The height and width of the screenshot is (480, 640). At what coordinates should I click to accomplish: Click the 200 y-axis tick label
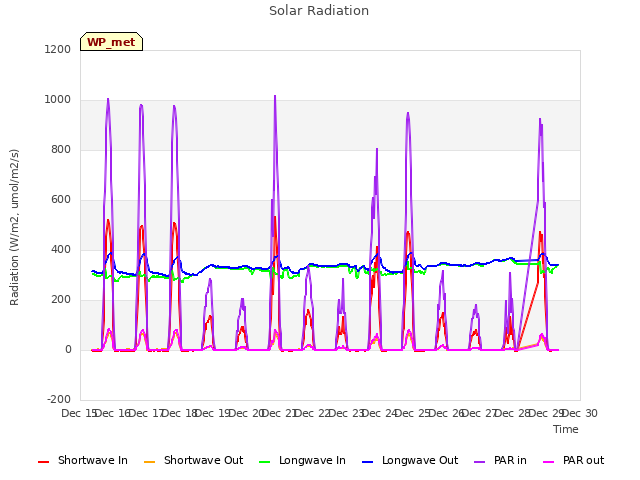click(61, 300)
